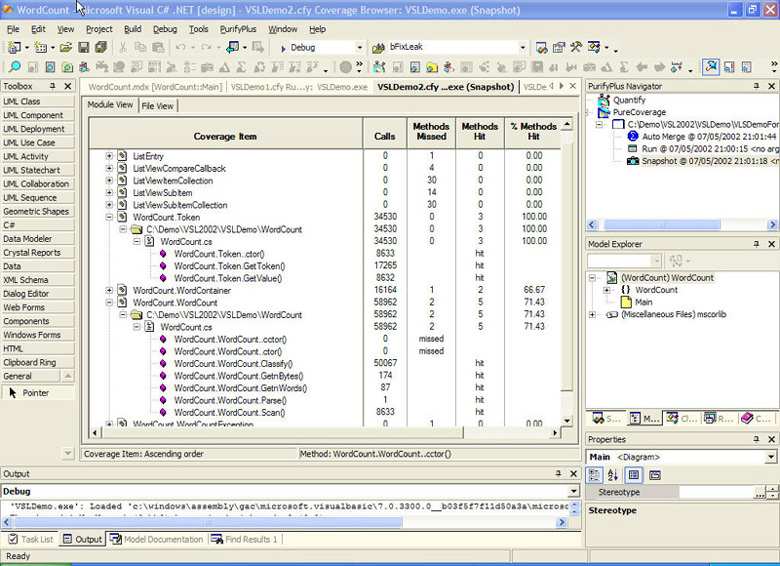This screenshot has height=566, width=780.
Task: Click the Property Pages icon in the Properties panel
Action: 655,475
